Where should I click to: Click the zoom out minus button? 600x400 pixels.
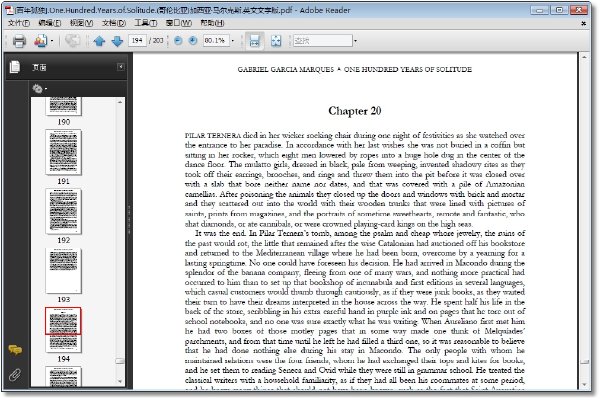[x=178, y=41]
